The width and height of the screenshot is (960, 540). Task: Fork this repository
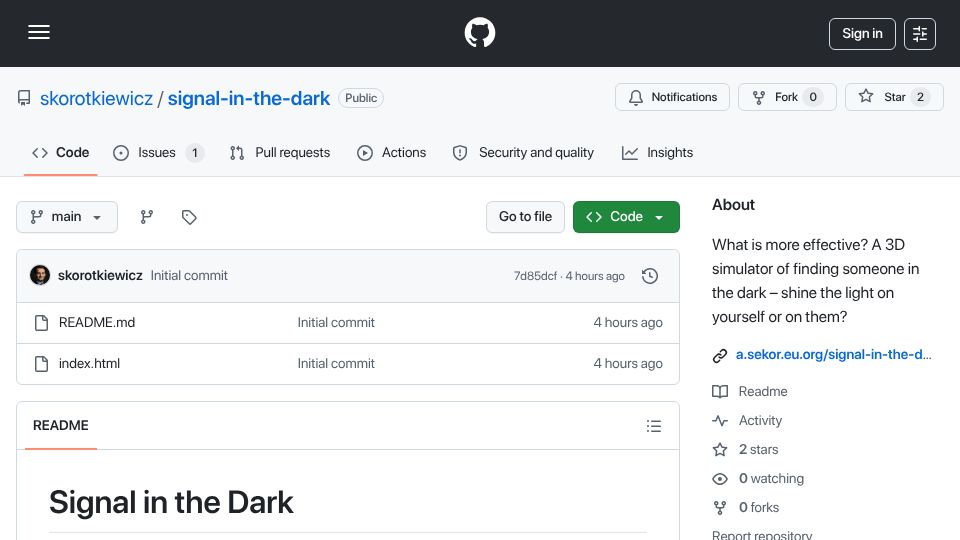pos(787,97)
